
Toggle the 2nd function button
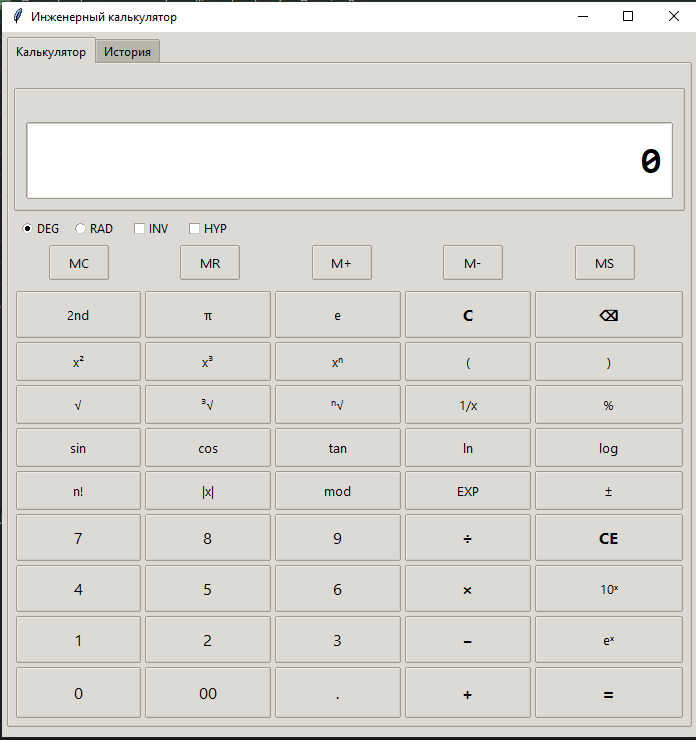click(78, 315)
